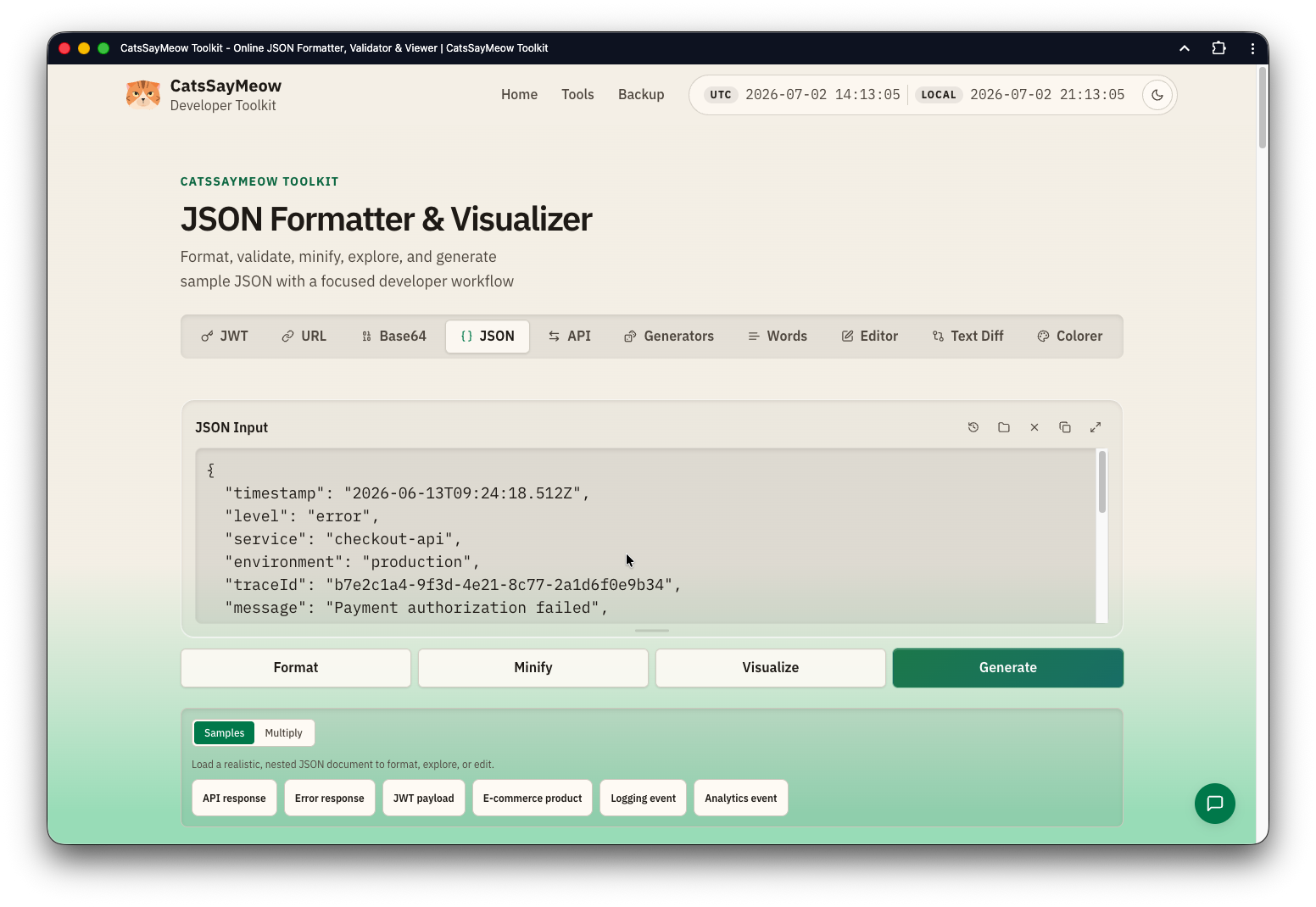Click the Format button
1316x907 pixels.
click(x=296, y=668)
